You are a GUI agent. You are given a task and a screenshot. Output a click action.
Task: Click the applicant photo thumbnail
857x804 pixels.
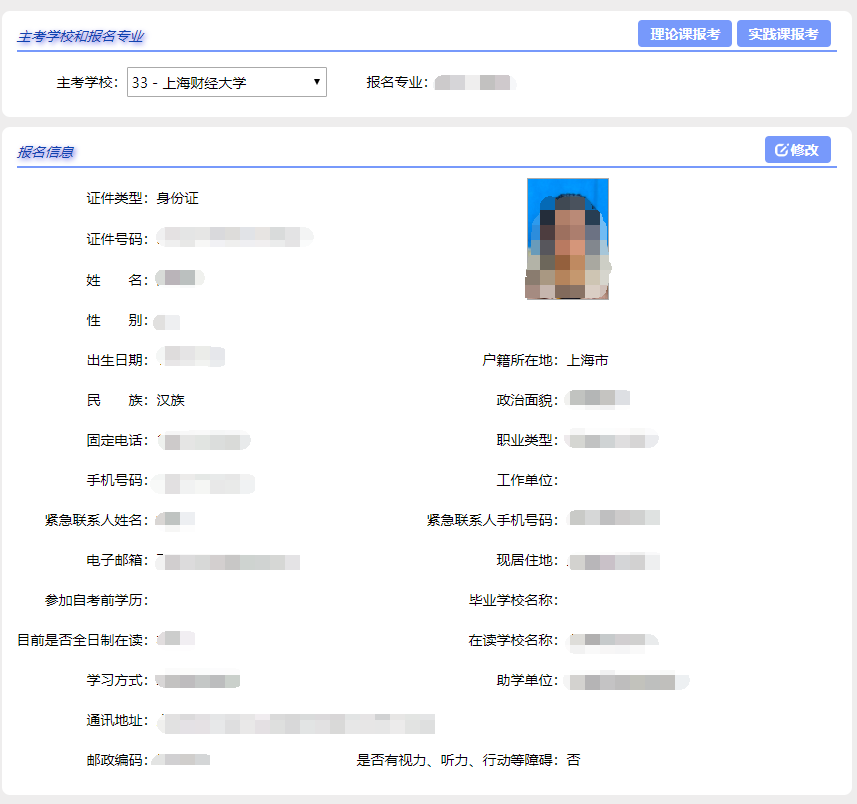(567, 239)
